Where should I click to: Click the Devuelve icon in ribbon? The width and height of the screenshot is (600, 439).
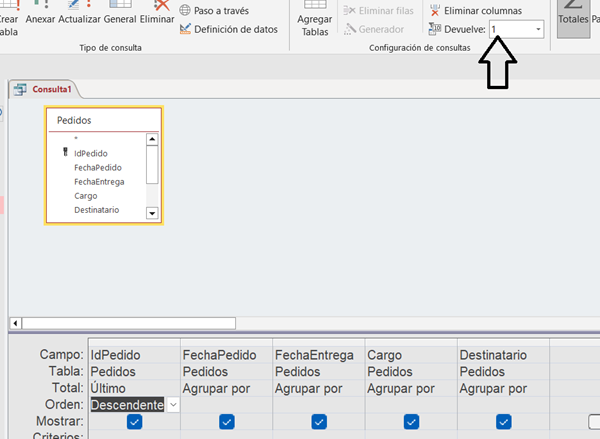pyautogui.click(x=435, y=29)
